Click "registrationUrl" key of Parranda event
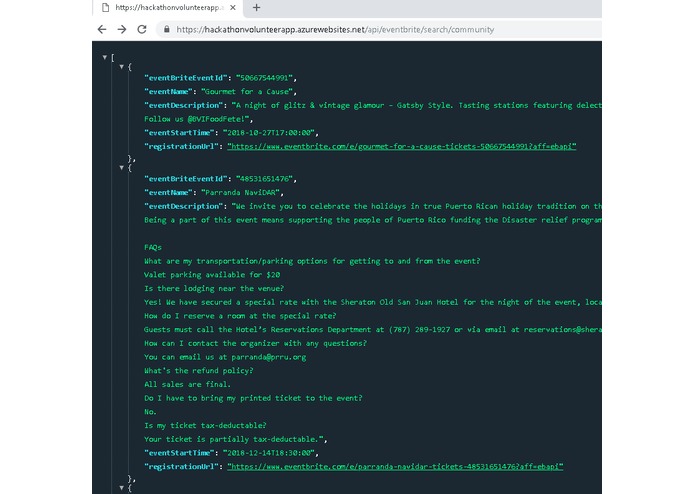Image resolution: width=695 pixels, height=494 pixels. (181, 467)
